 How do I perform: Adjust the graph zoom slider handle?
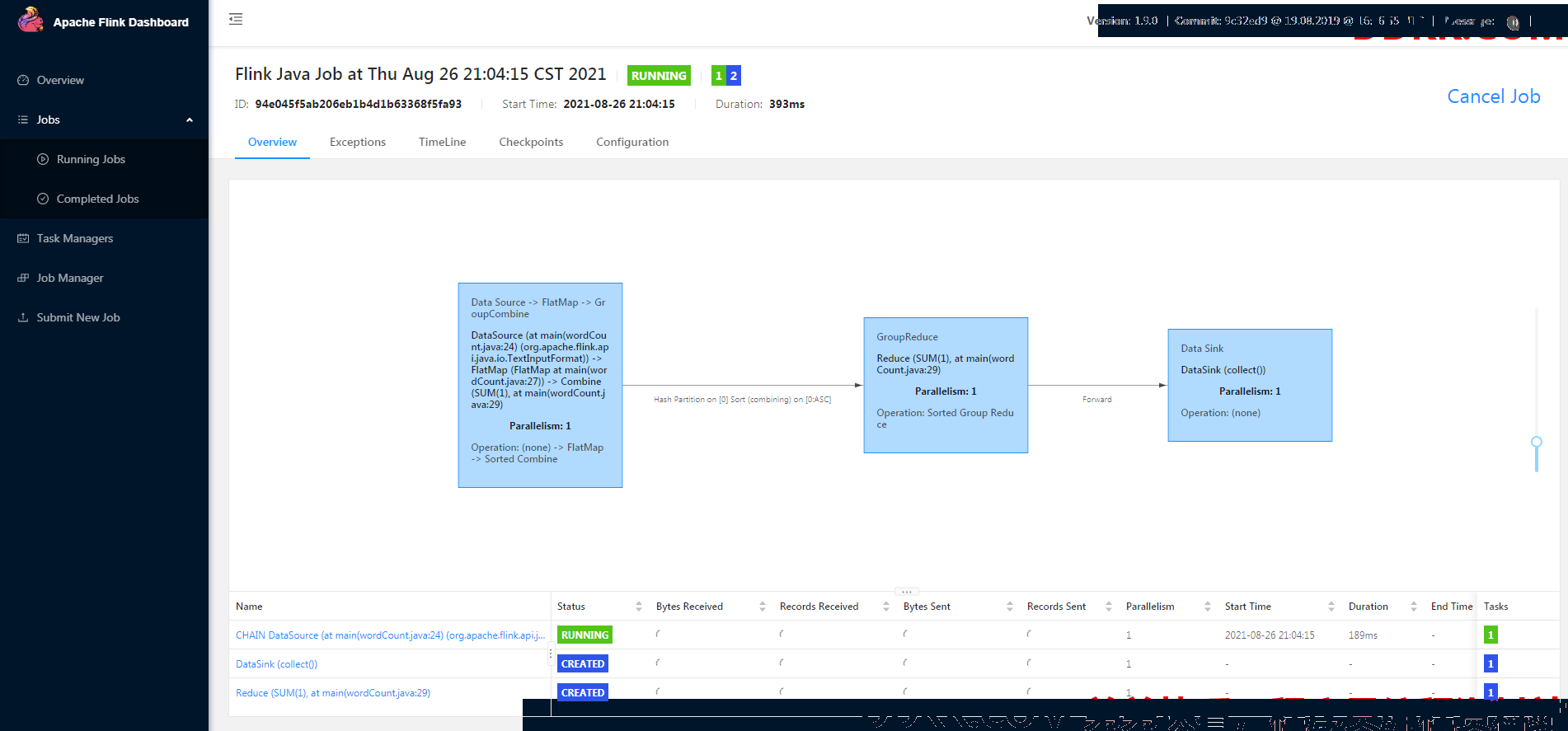pos(1537,442)
